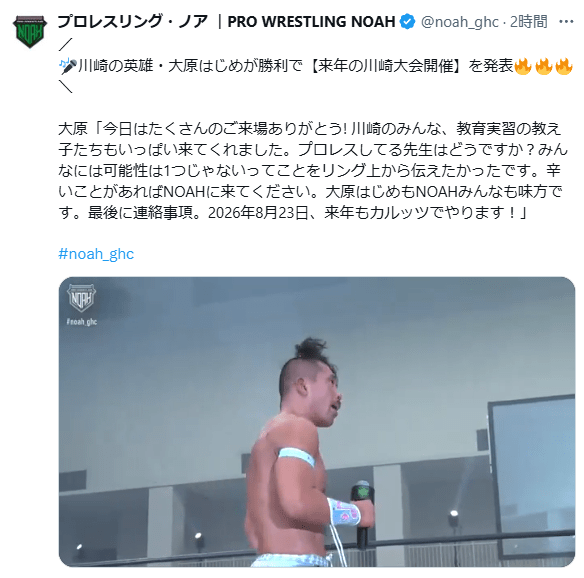Open the blue #noah_ghc hashtag link
Viewport: 584px width, 578px height.
(96, 254)
